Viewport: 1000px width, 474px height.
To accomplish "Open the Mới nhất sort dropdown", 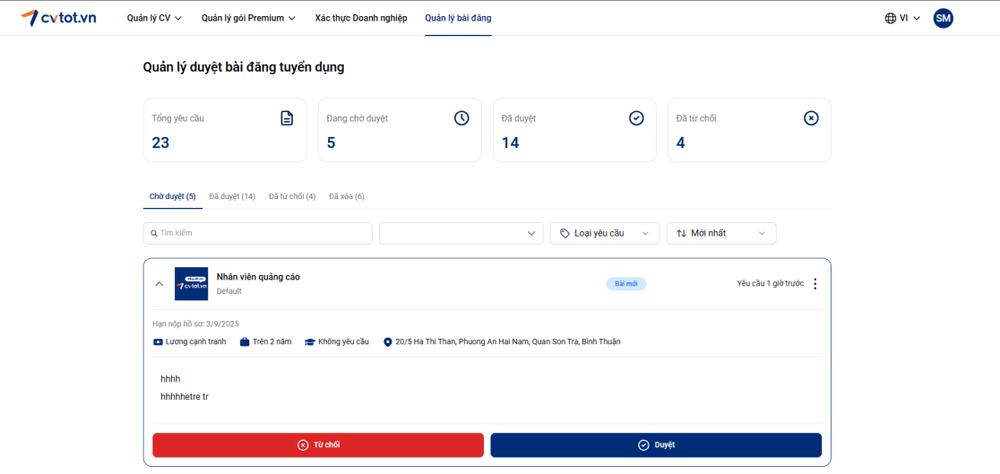I will pyautogui.click(x=721, y=233).
